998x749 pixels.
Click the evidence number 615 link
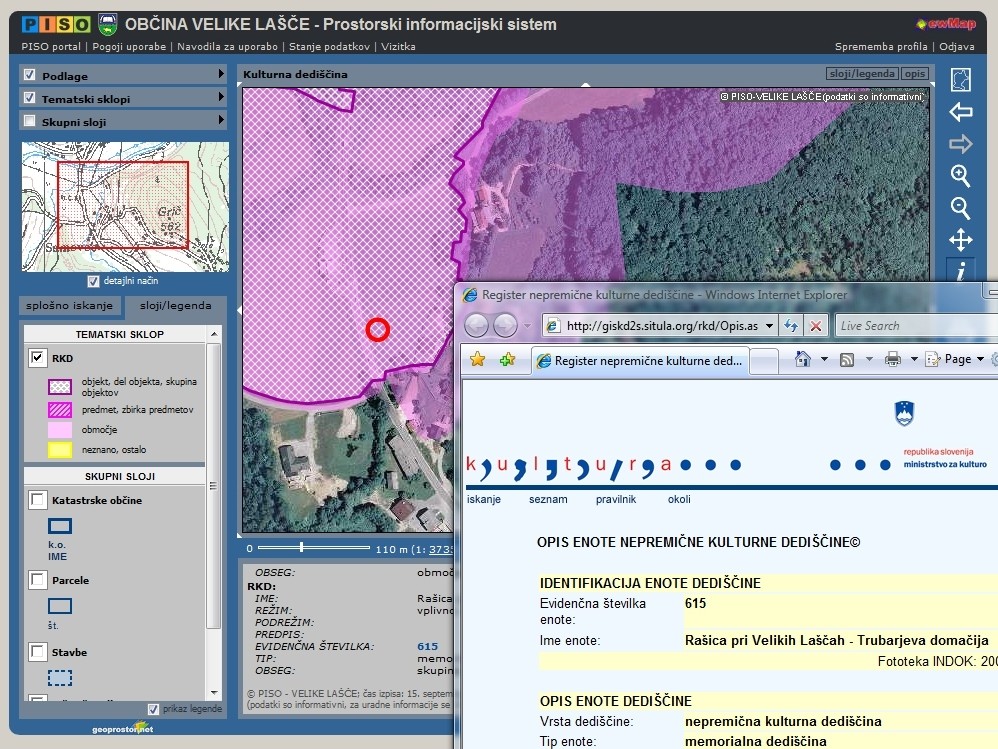(427, 646)
